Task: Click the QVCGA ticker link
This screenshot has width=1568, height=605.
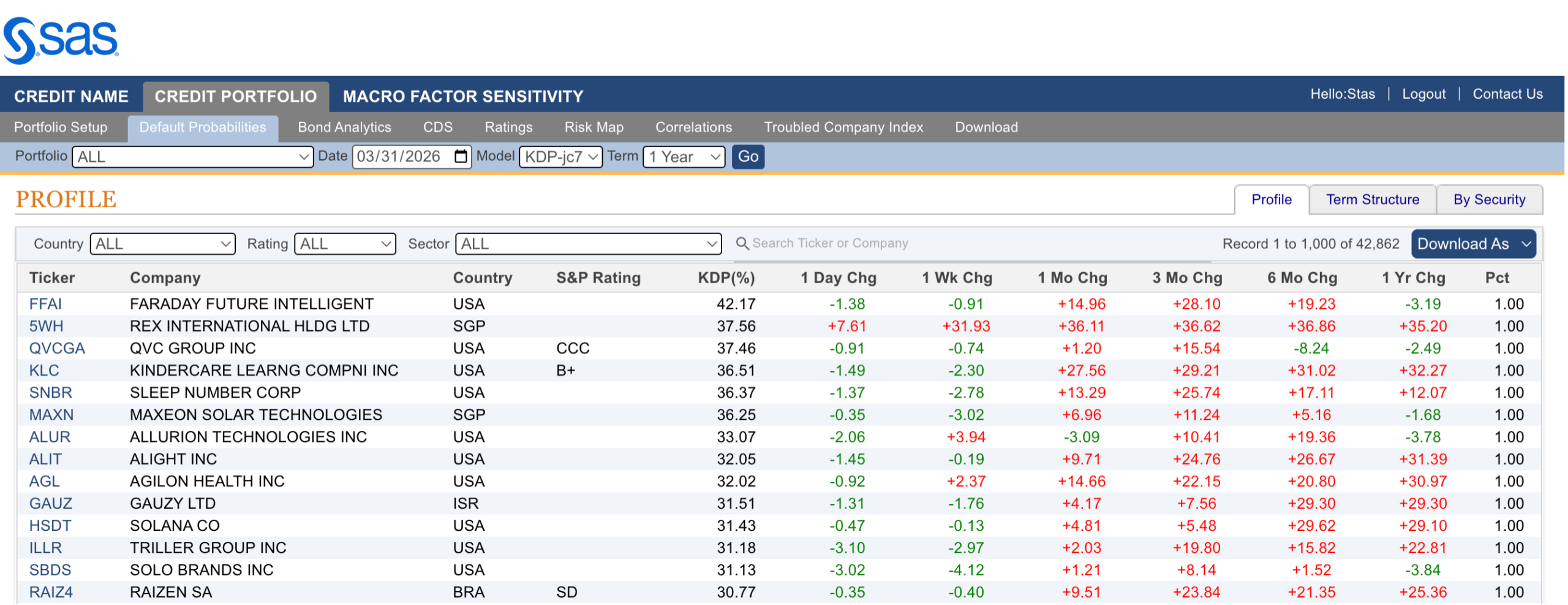Action: coord(57,348)
